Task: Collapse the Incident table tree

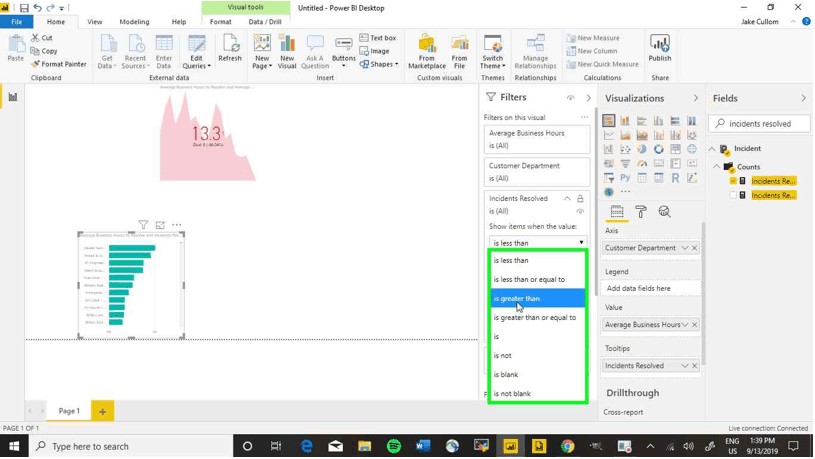Action: click(712, 149)
